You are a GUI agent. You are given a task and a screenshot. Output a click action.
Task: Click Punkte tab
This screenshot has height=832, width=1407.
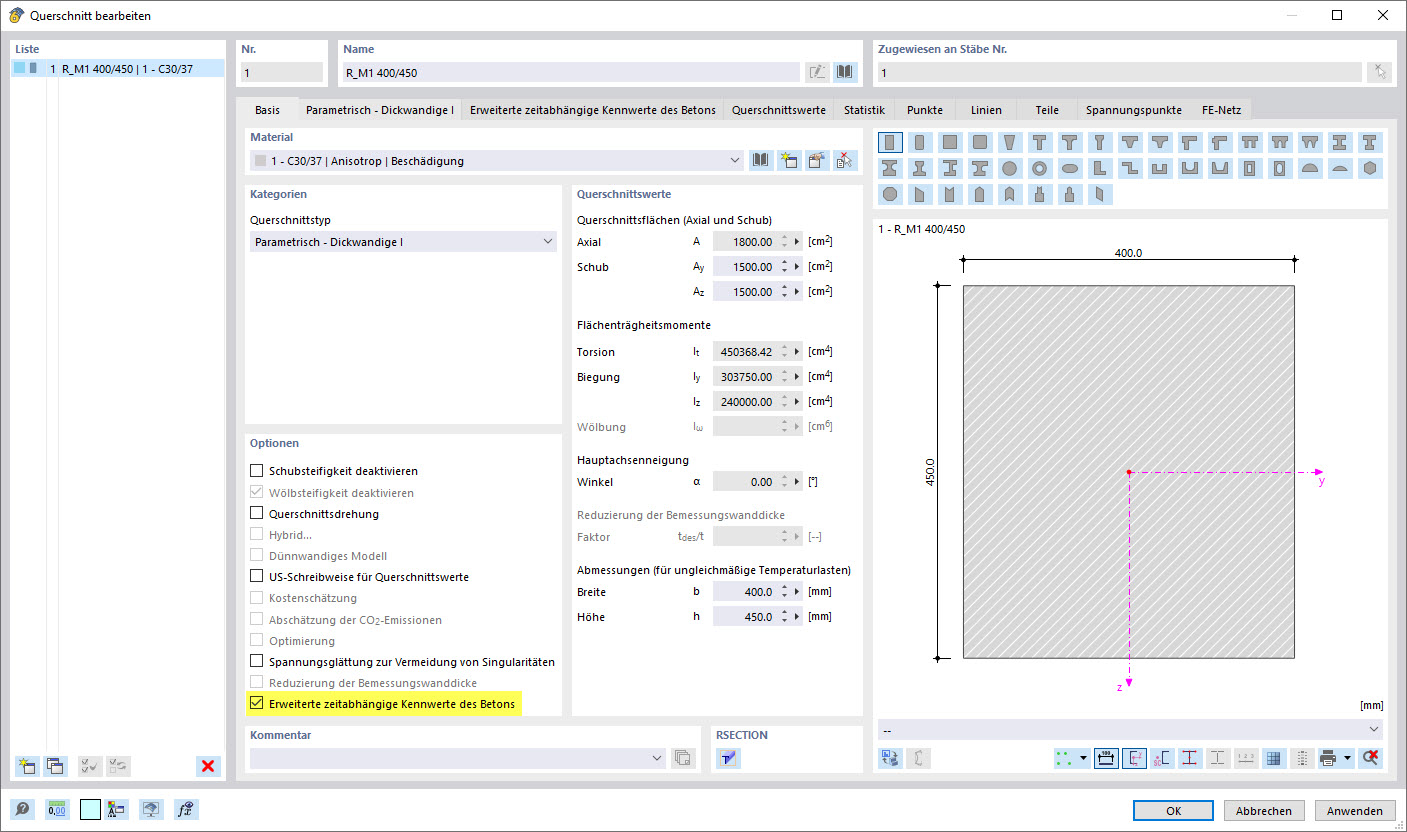925,110
